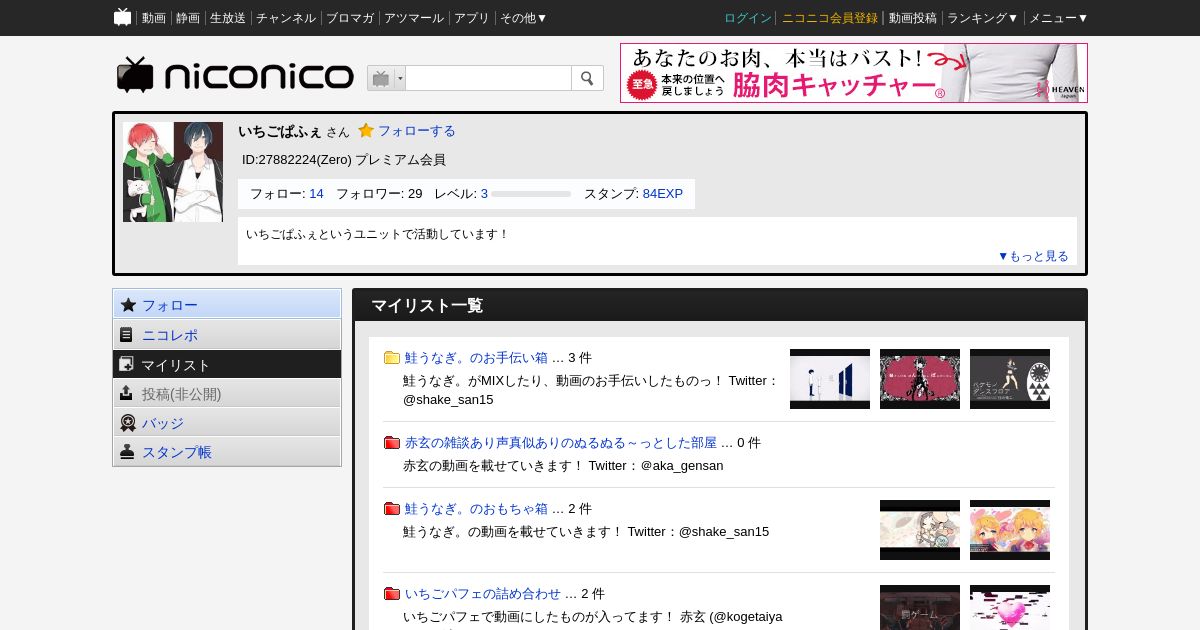Open 静画 in top navigation
Image resolution: width=1200 pixels, height=630 pixels.
pyautogui.click(x=188, y=18)
